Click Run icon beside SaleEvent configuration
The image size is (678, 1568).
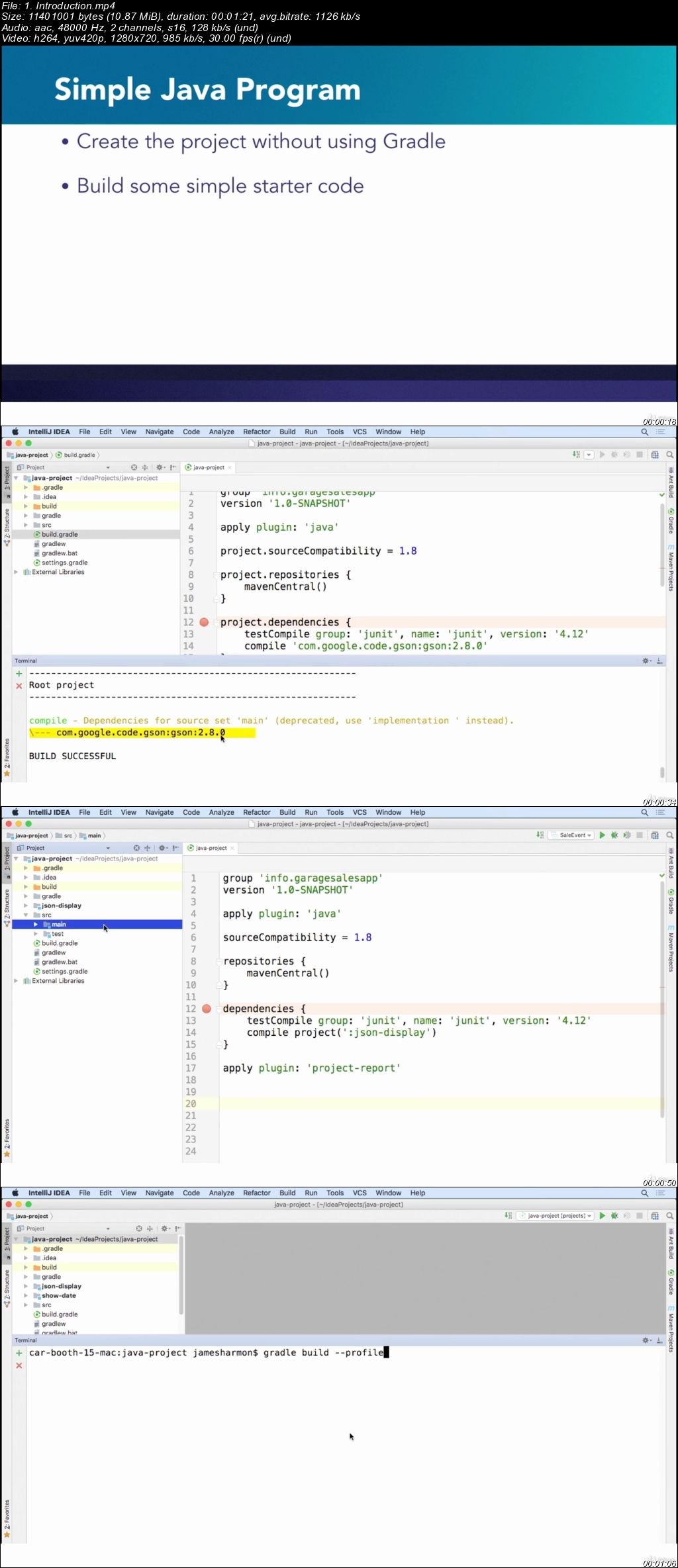click(x=602, y=835)
